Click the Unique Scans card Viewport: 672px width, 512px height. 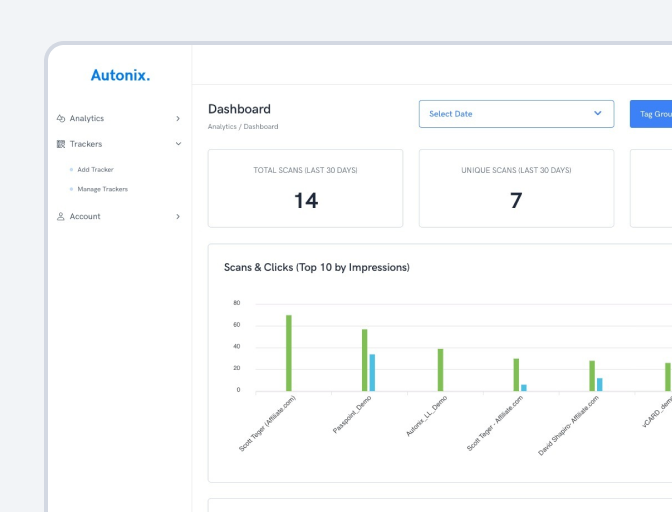[x=516, y=188]
